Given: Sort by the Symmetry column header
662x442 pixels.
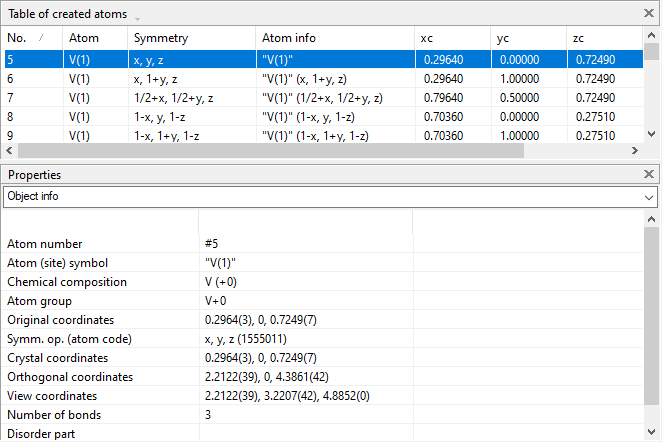Looking at the screenshot, I should (190, 37).
